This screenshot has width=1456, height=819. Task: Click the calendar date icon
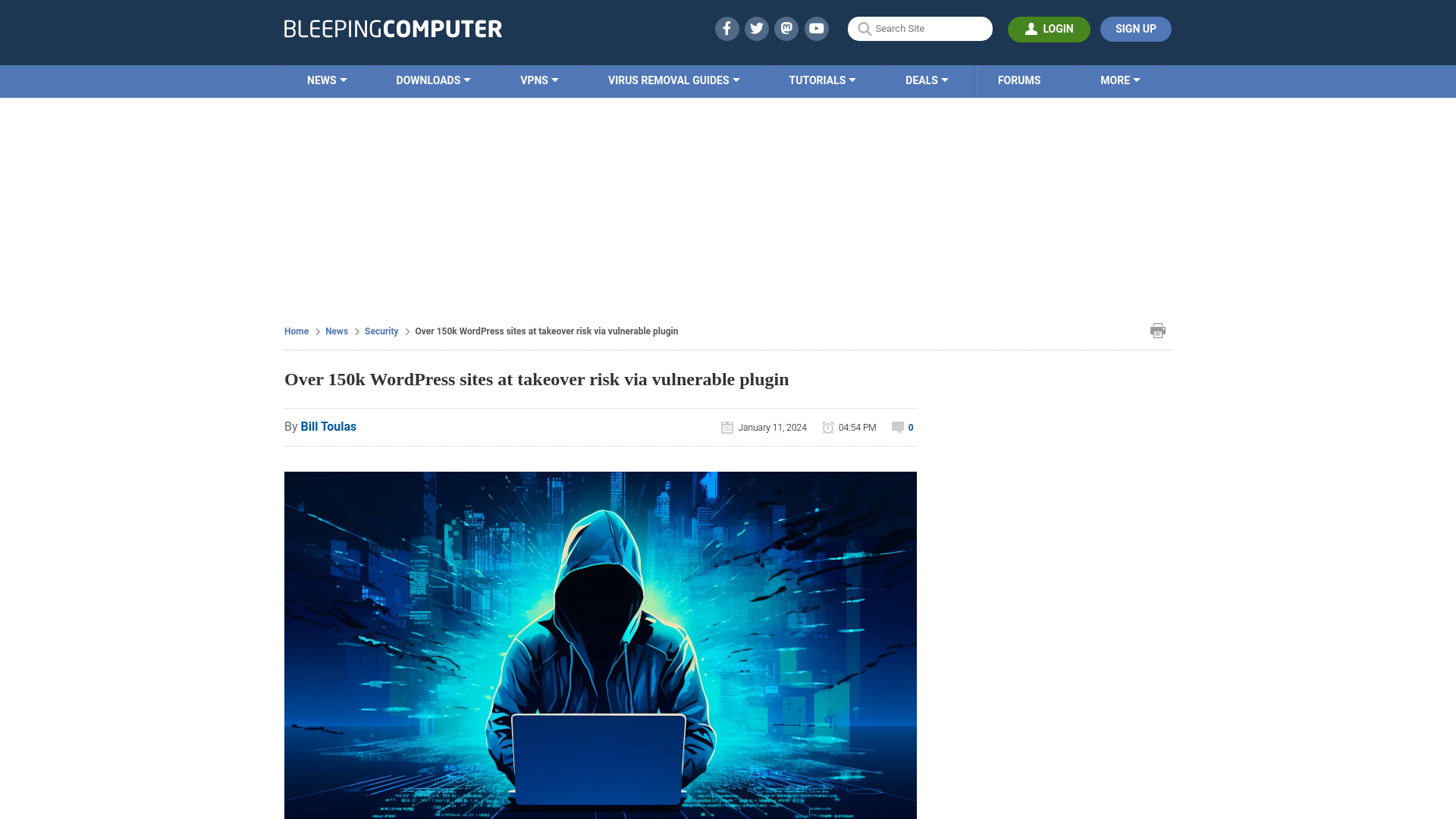tap(727, 427)
